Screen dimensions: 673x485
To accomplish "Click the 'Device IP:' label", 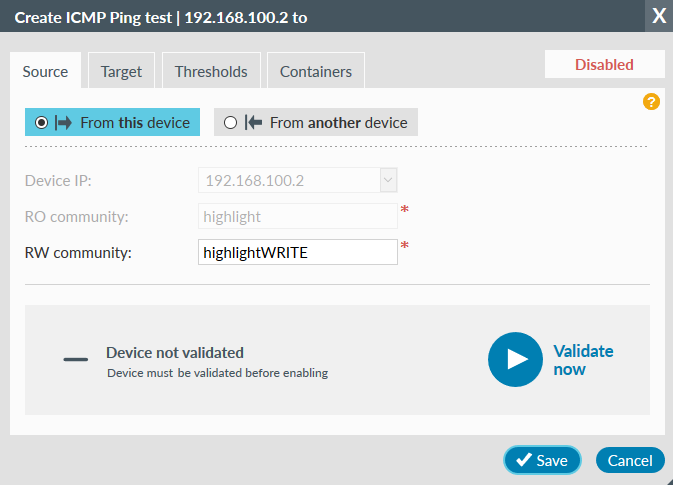I will point(58,181).
